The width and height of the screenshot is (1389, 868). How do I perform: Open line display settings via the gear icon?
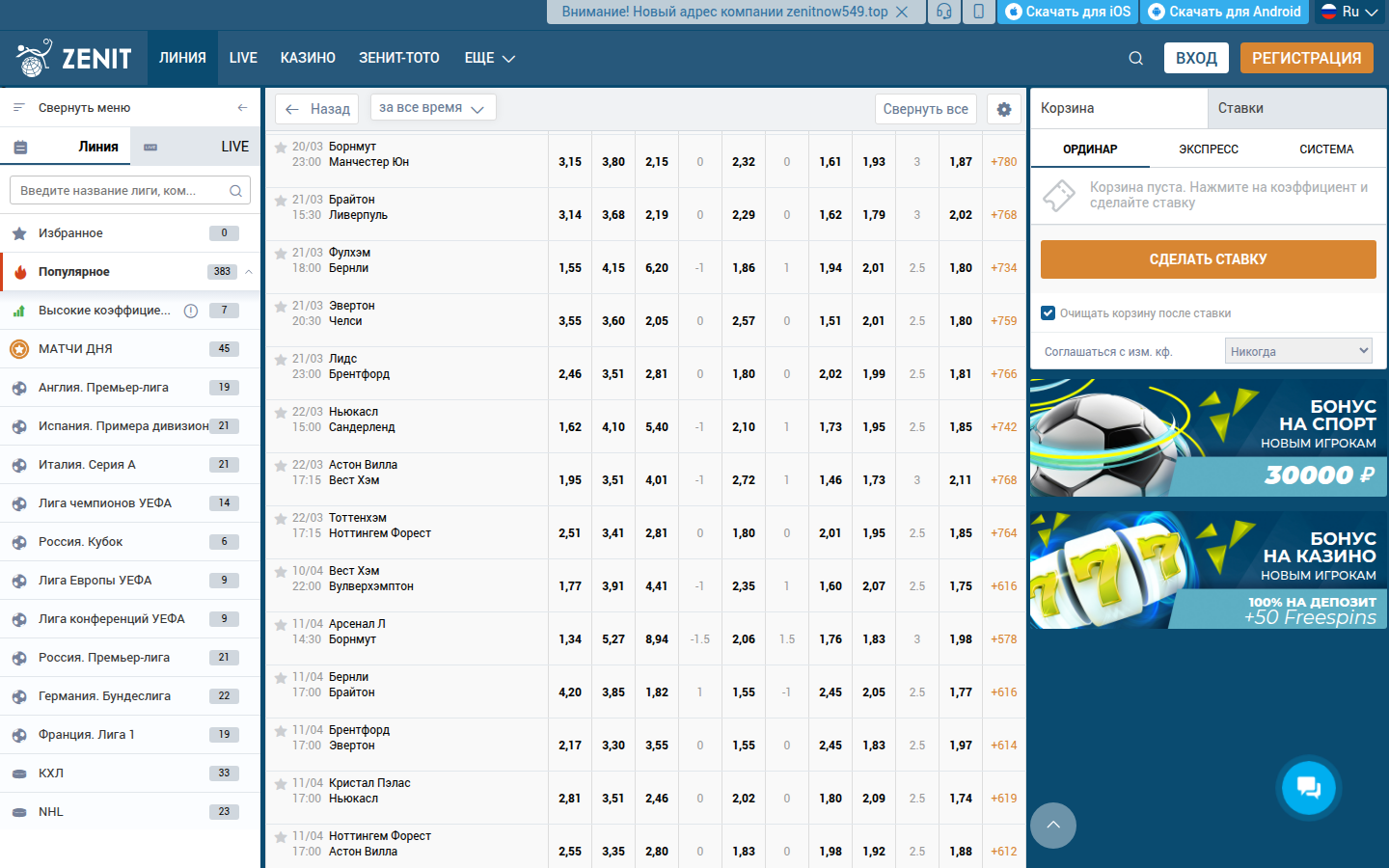click(1003, 109)
